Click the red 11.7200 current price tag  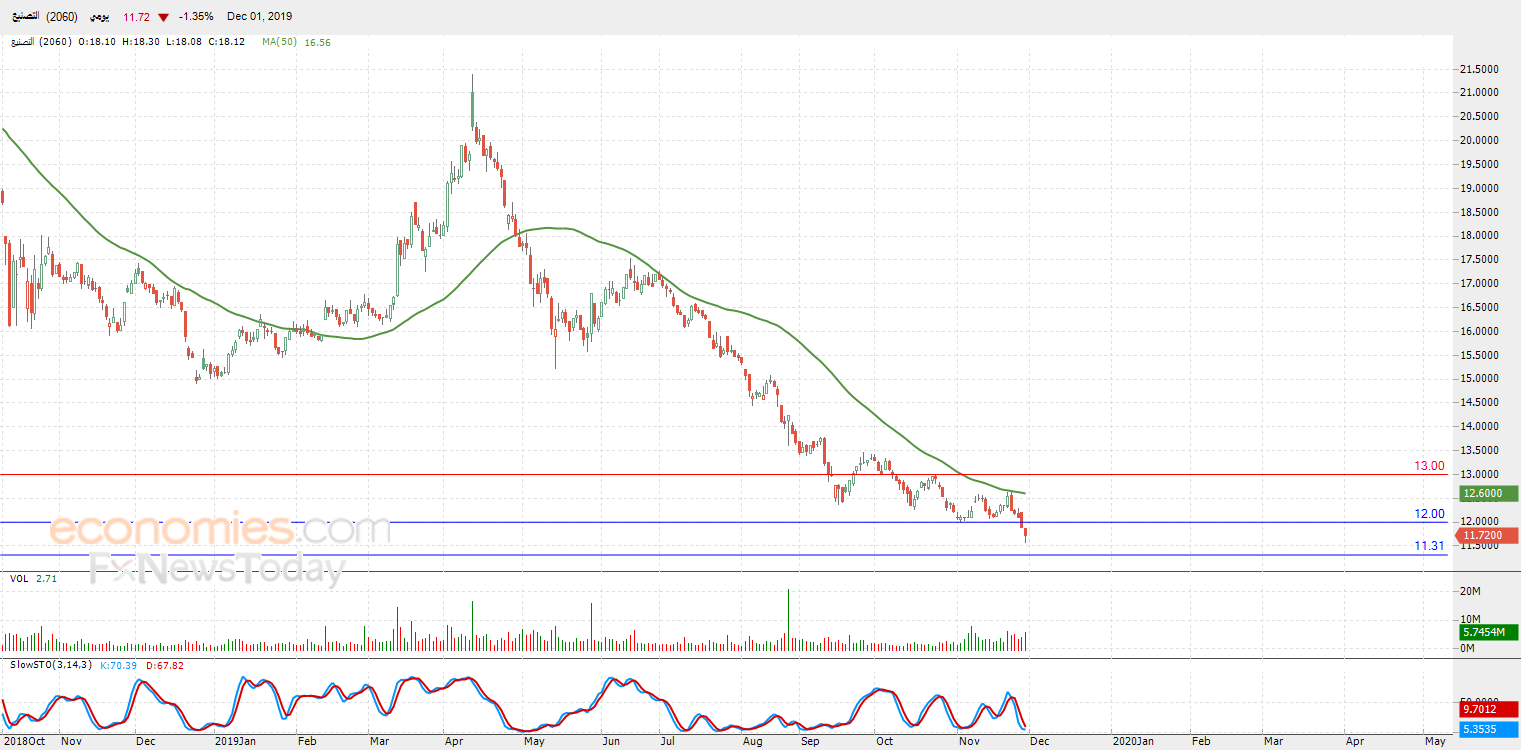[1489, 536]
